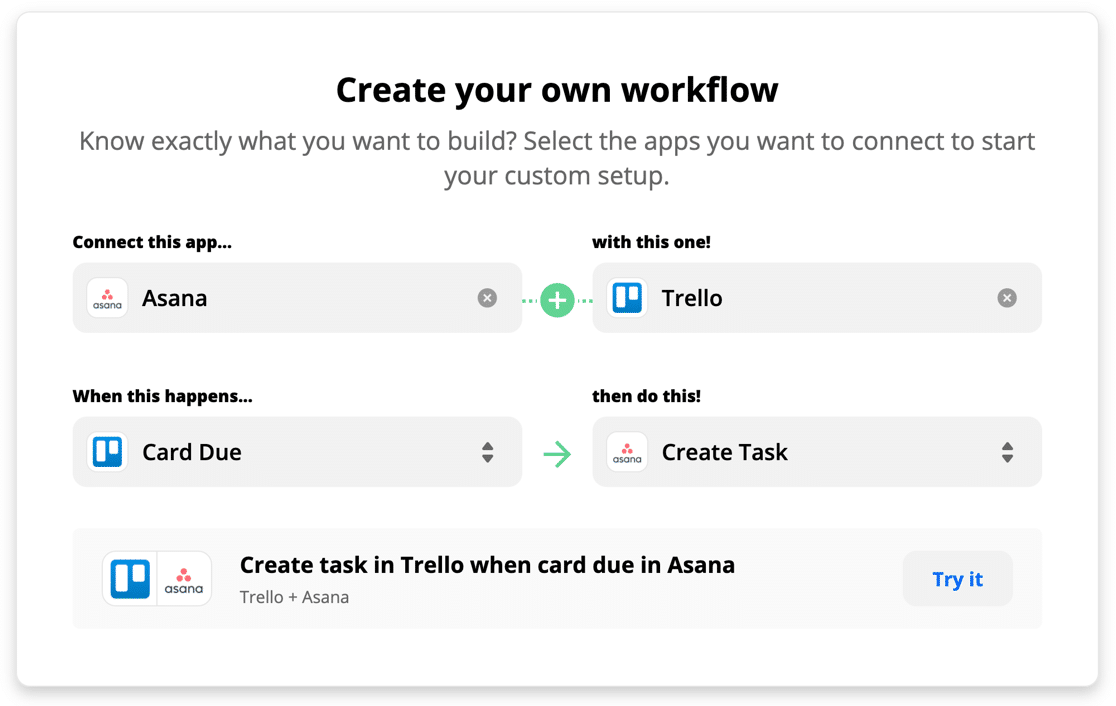
Task: Click the workflow title about Trello card due
Action: point(487,565)
